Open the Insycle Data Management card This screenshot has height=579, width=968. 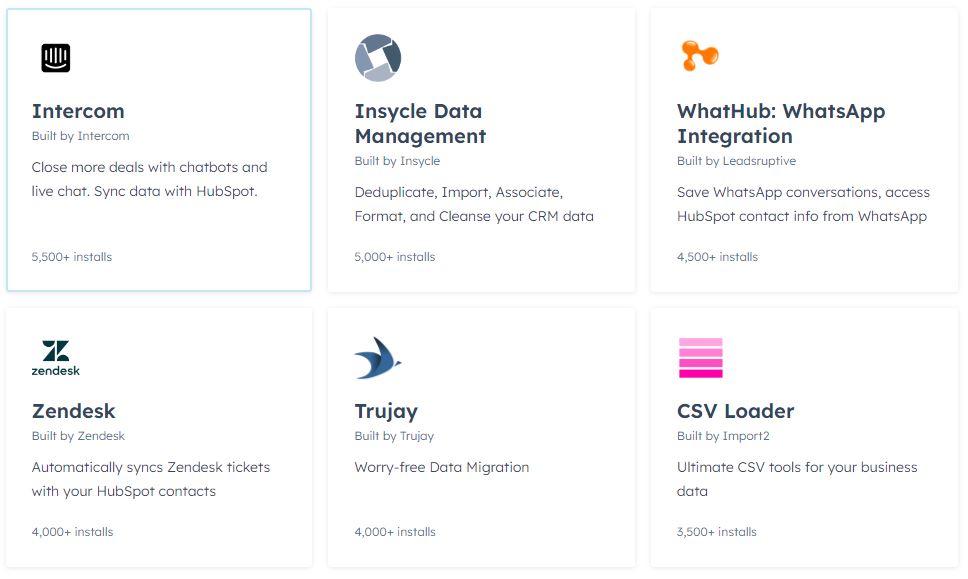coord(481,148)
